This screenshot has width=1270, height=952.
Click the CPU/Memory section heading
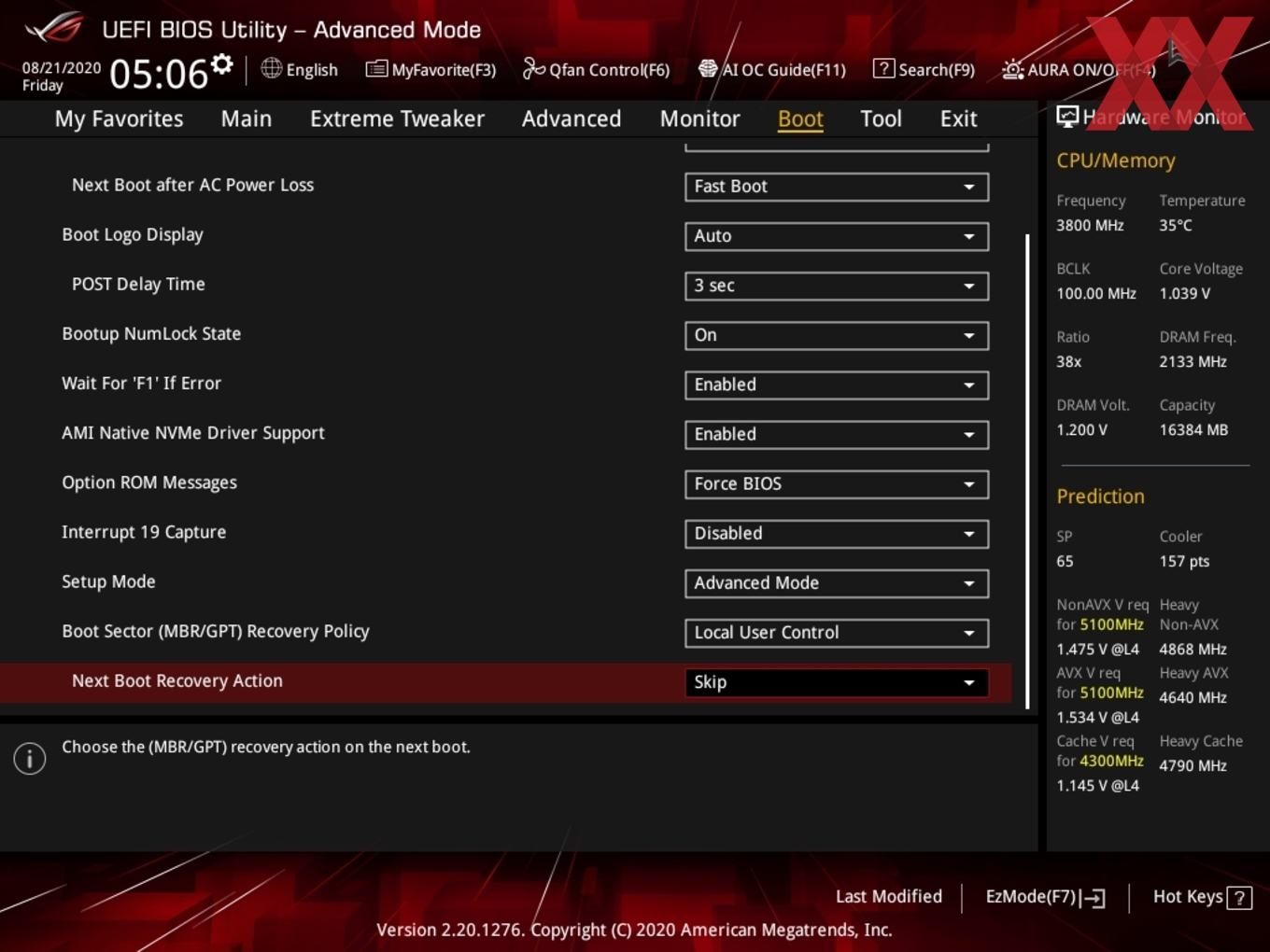(1116, 161)
